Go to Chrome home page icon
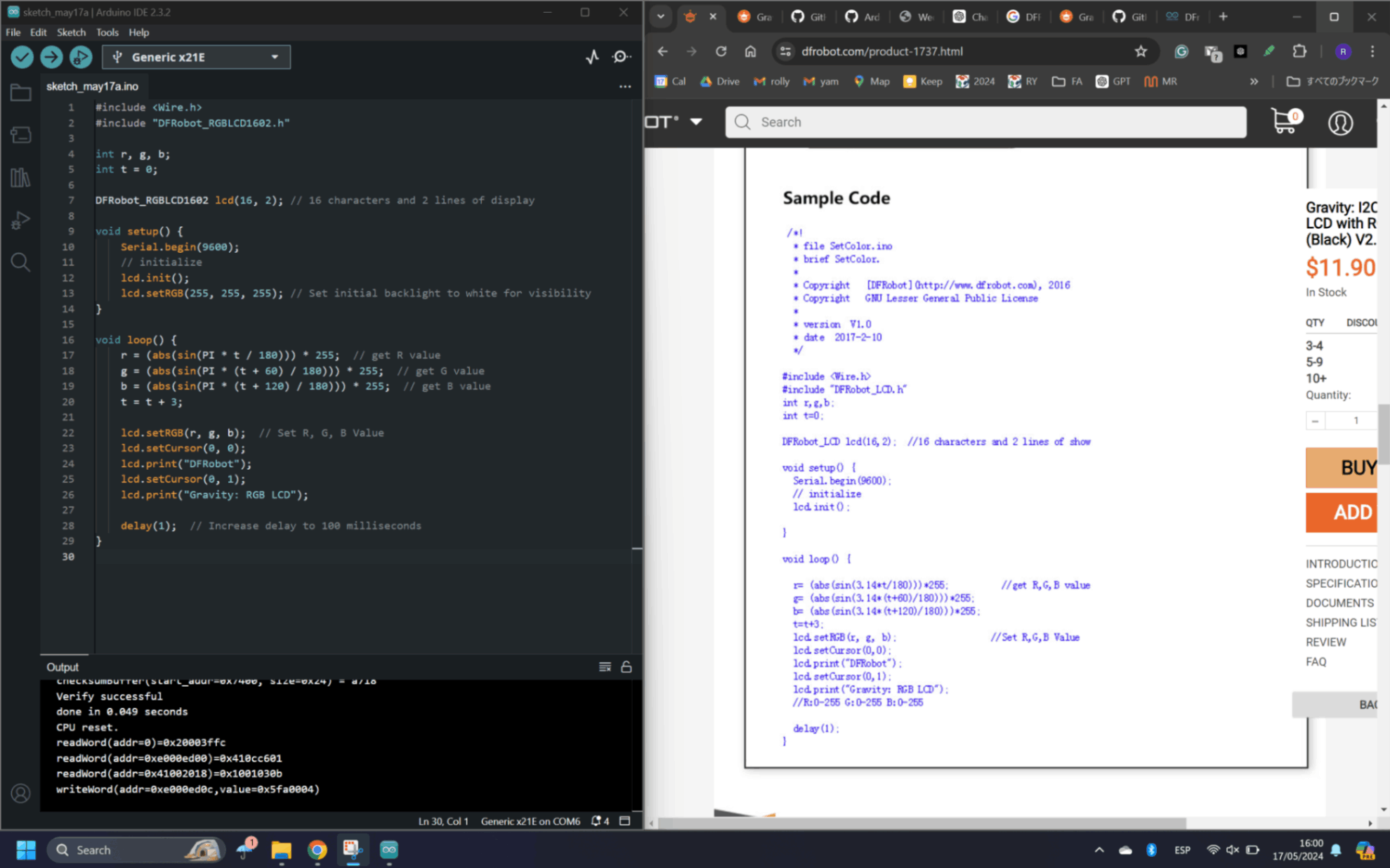Image resolution: width=1390 pixels, height=868 pixels. [x=751, y=51]
